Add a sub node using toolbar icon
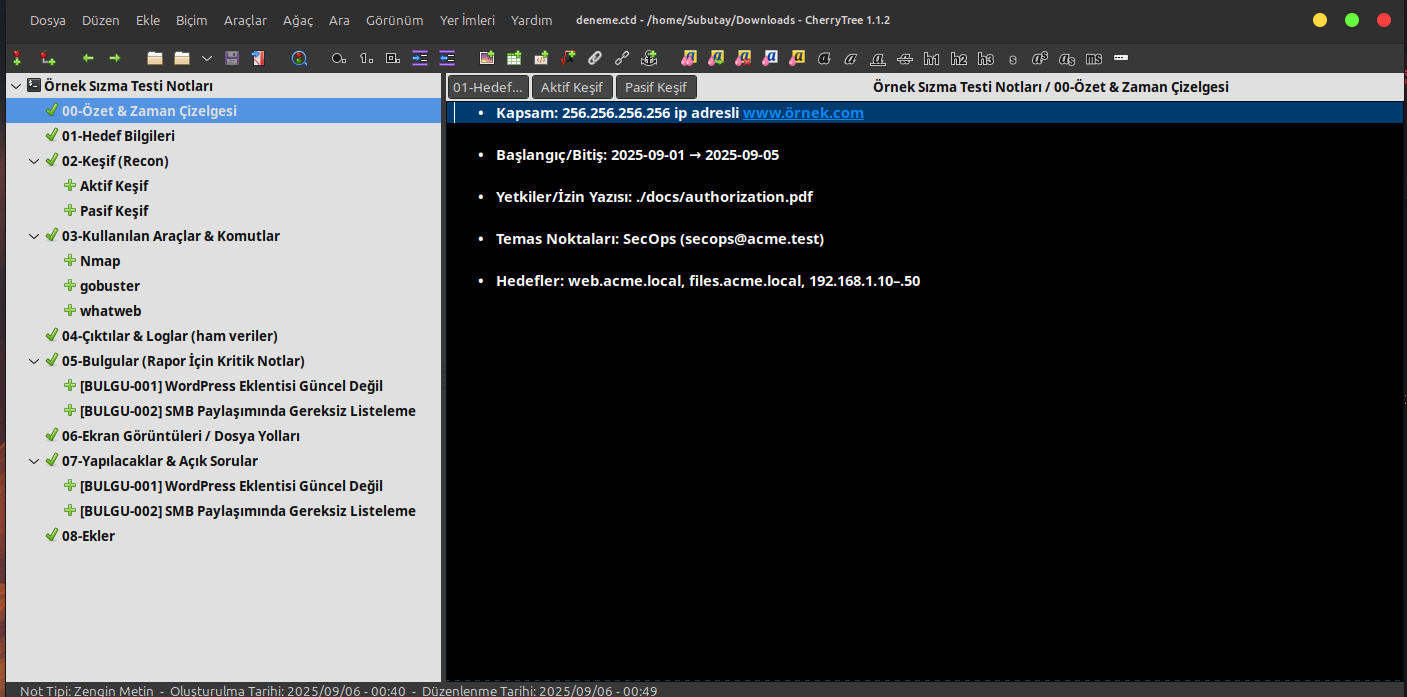 click(47, 58)
